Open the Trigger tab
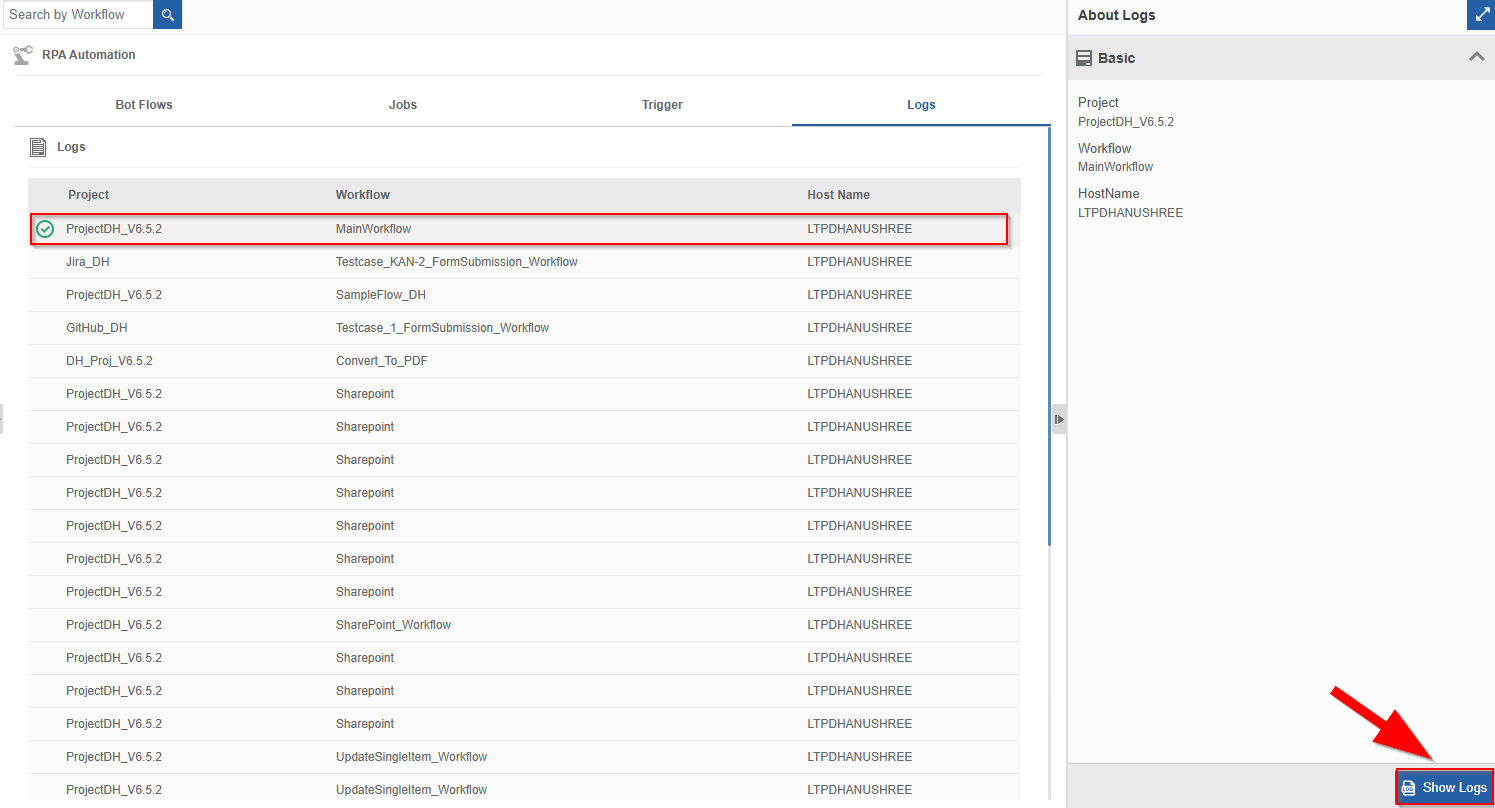The image size is (1495, 808). (662, 105)
